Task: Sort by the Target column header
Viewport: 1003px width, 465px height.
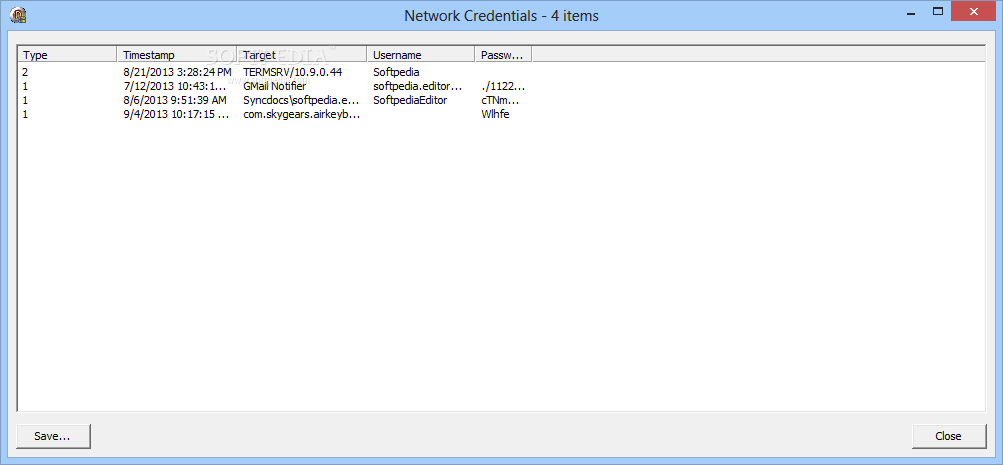Action: pos(302,55)
